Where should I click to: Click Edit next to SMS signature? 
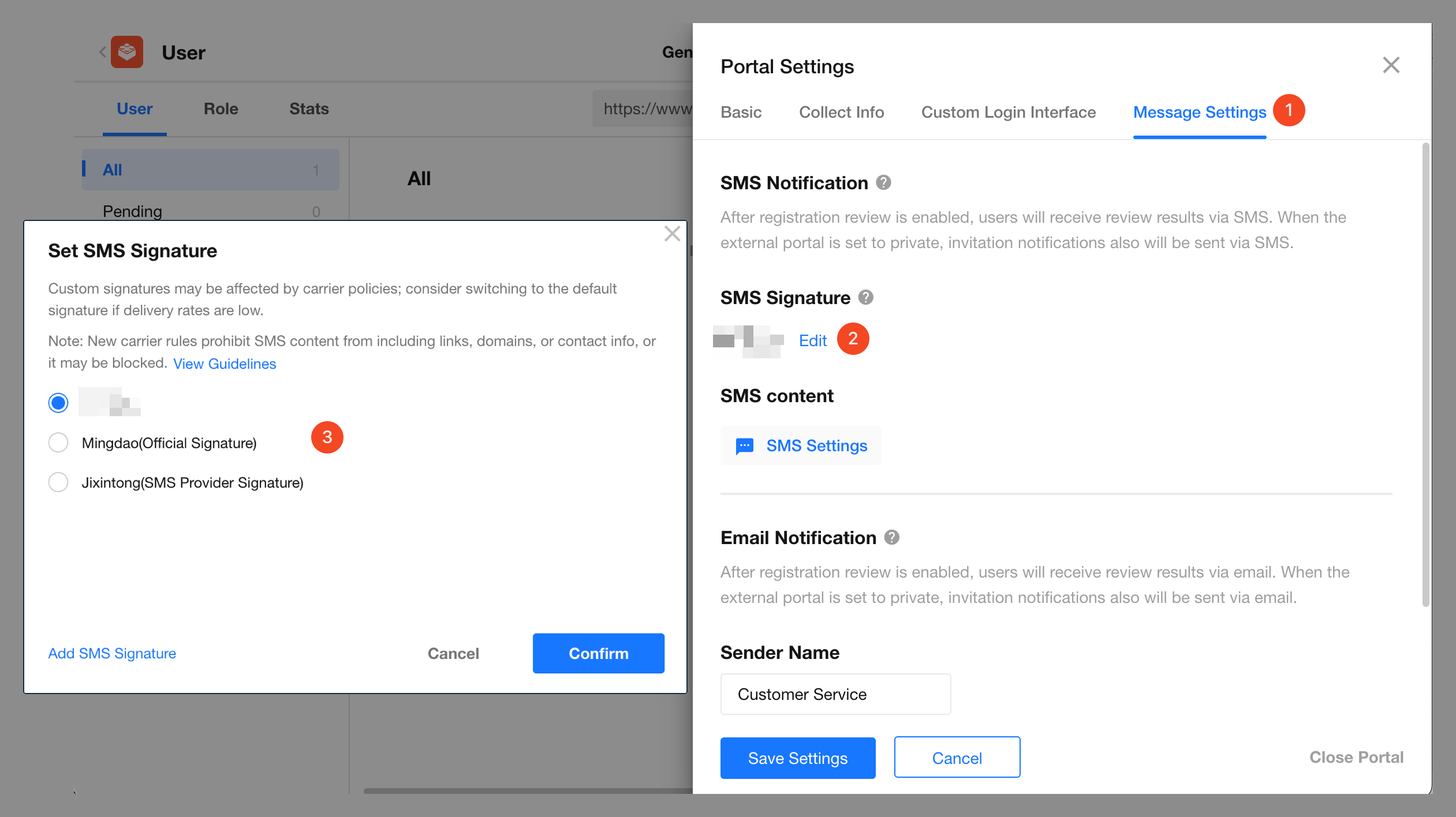point(812,340)
